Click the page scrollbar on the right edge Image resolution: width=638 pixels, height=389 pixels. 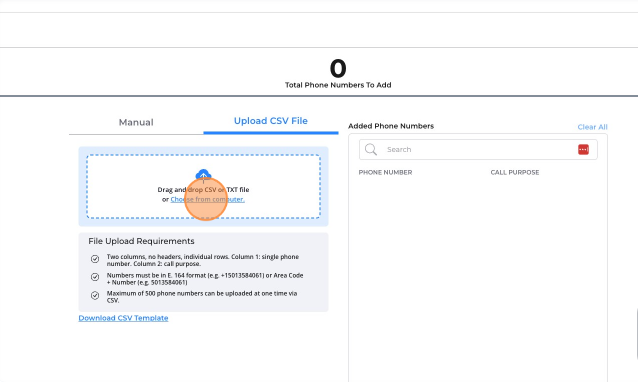[636, 334]
